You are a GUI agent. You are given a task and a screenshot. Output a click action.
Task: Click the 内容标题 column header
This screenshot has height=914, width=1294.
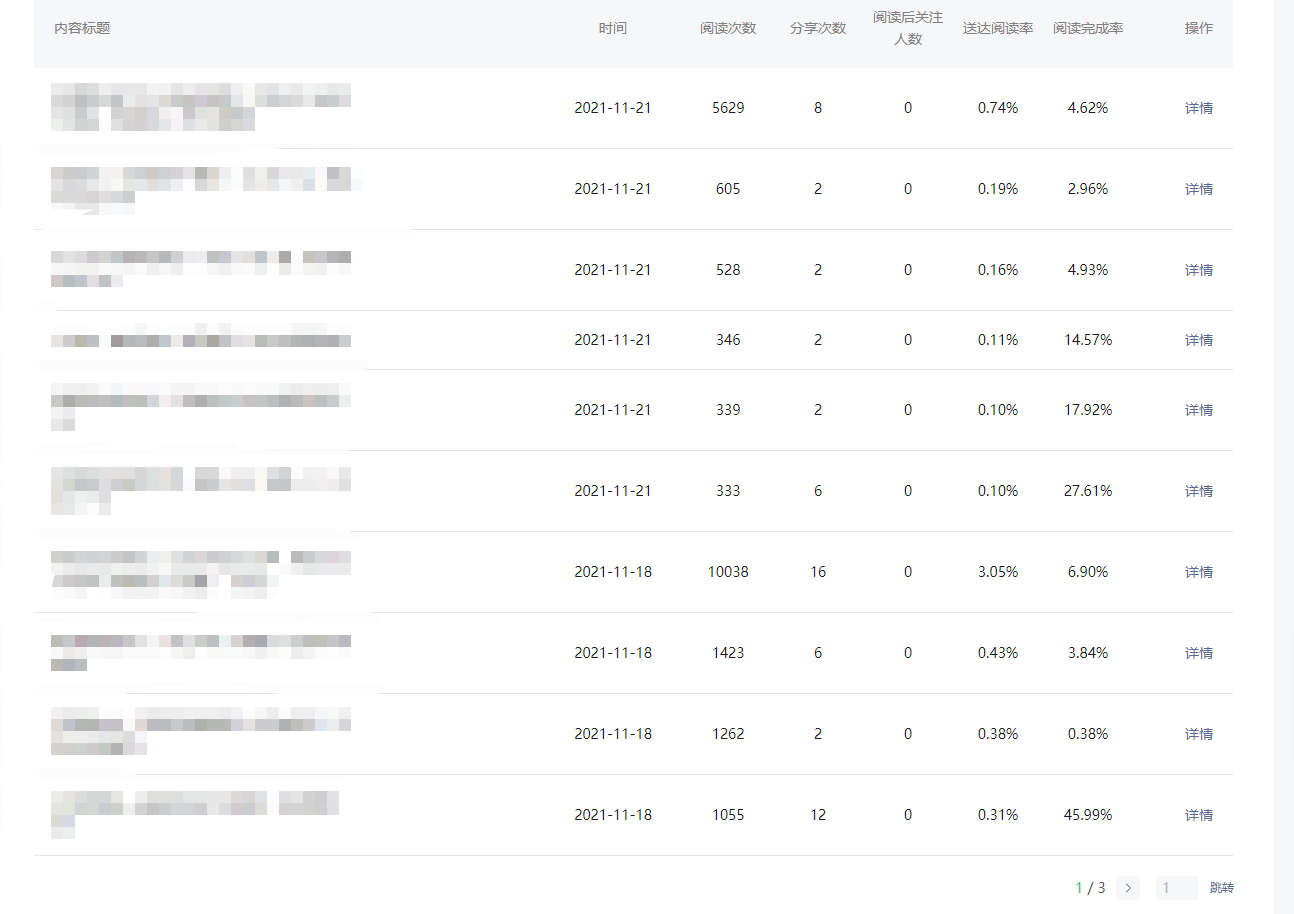click(82, 28)
